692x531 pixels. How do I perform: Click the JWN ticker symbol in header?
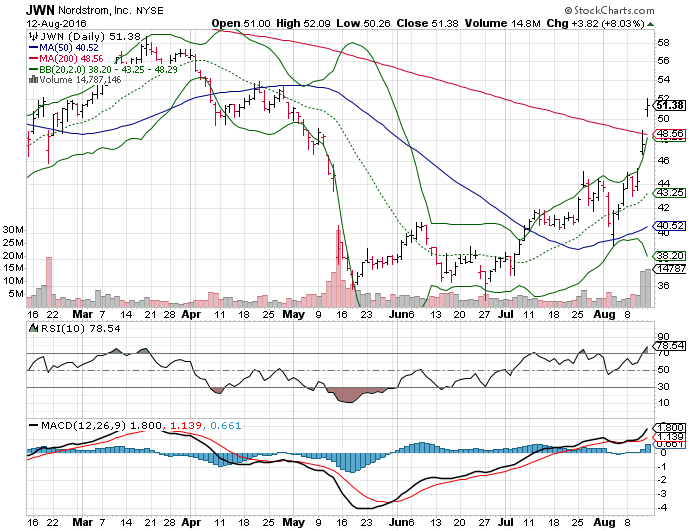click(x=40, y=10)
